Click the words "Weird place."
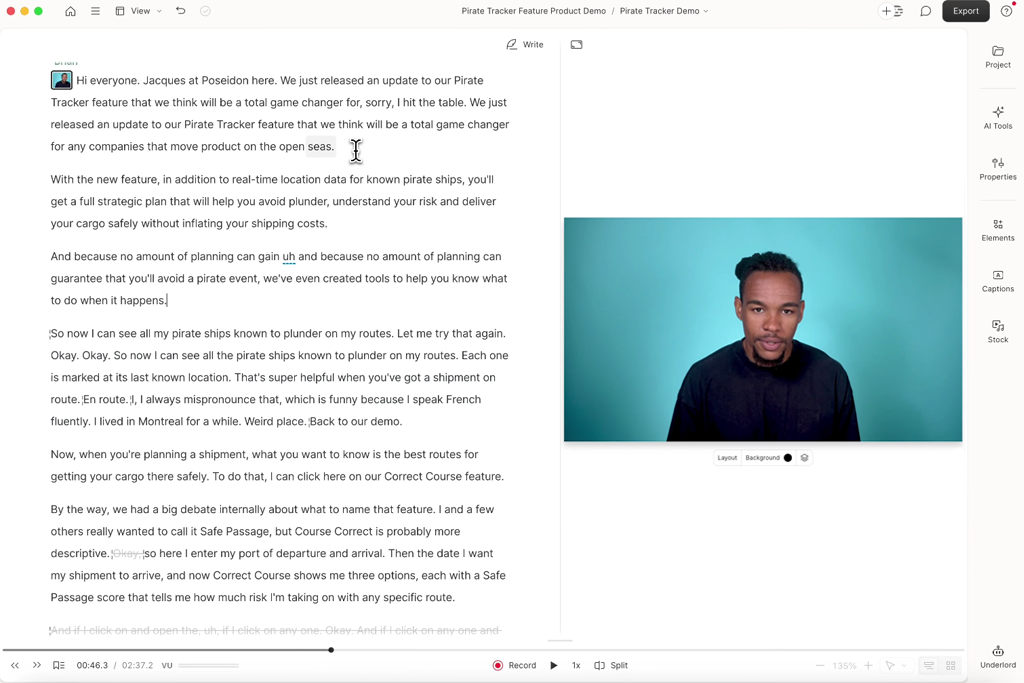Viewport: 1024px width, 683px height. [275, 421]
